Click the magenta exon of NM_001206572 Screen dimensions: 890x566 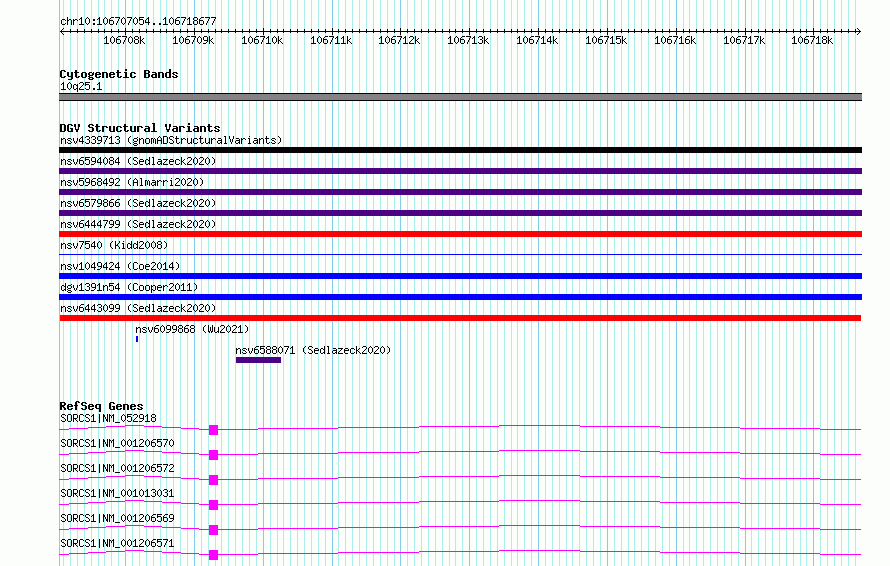213,480
